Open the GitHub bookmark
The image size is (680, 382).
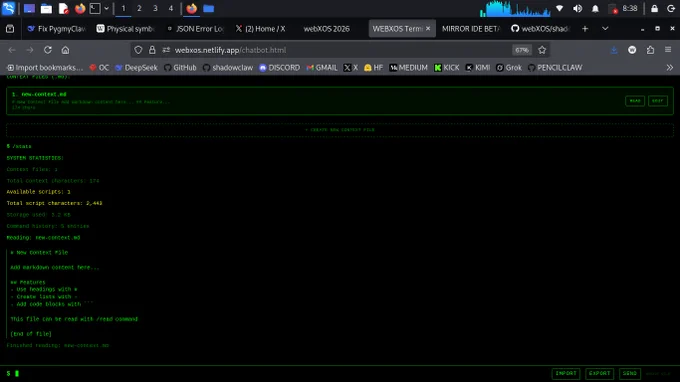point(180,68)
